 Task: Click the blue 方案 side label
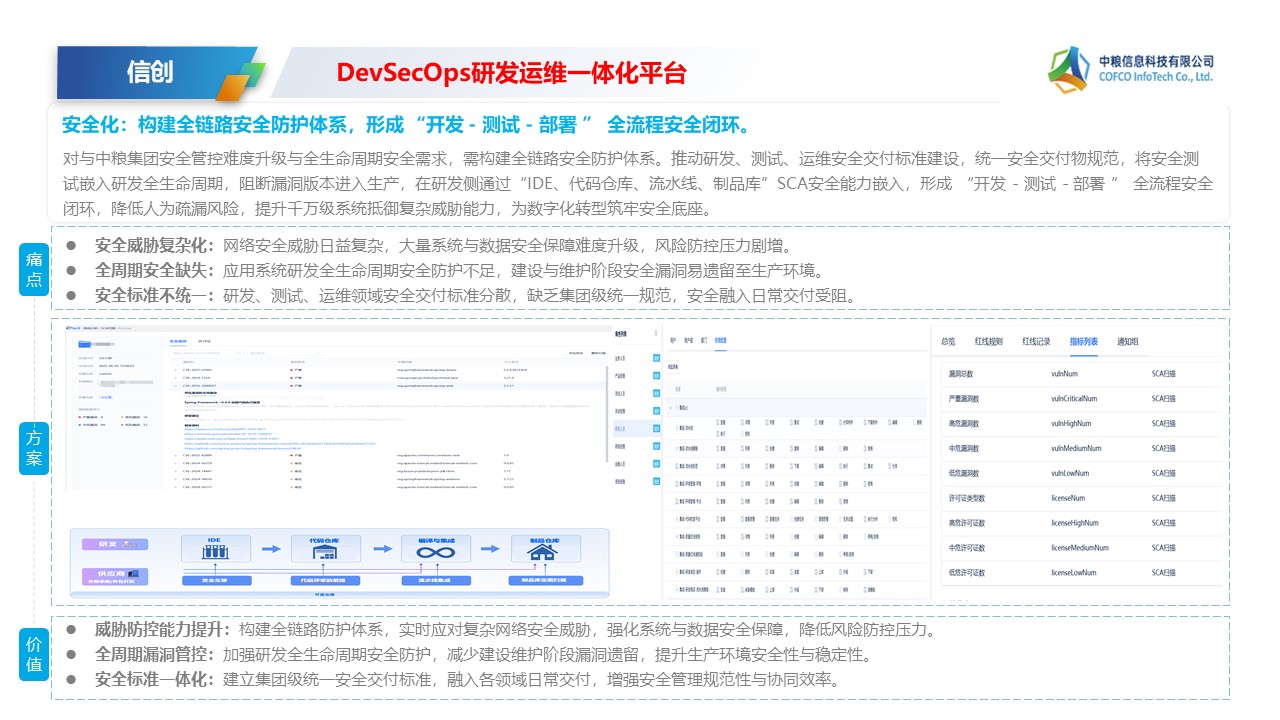[x=34, y=447]
